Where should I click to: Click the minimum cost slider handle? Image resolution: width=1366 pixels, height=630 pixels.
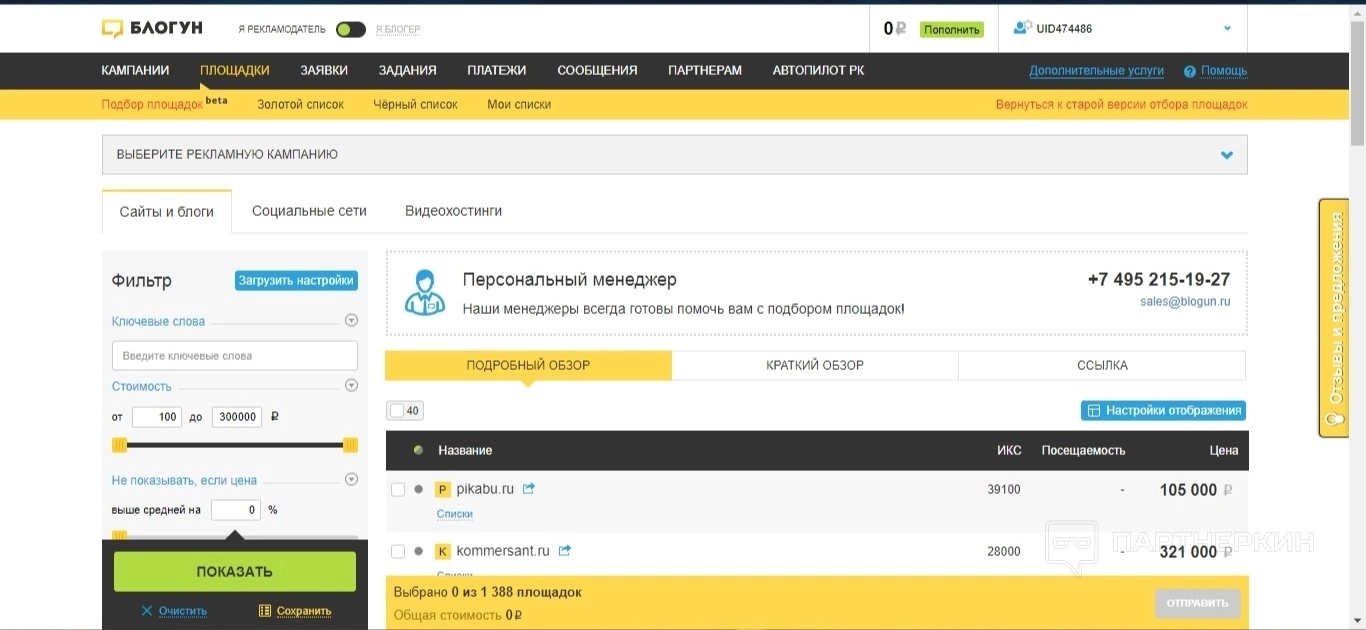click(120, 445)
